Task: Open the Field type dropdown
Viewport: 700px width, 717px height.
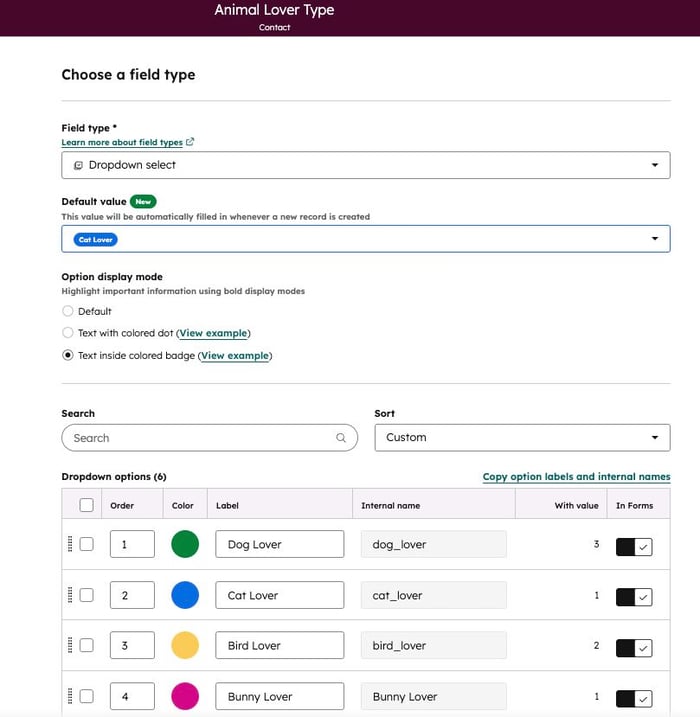Action: tap(365, 165)
